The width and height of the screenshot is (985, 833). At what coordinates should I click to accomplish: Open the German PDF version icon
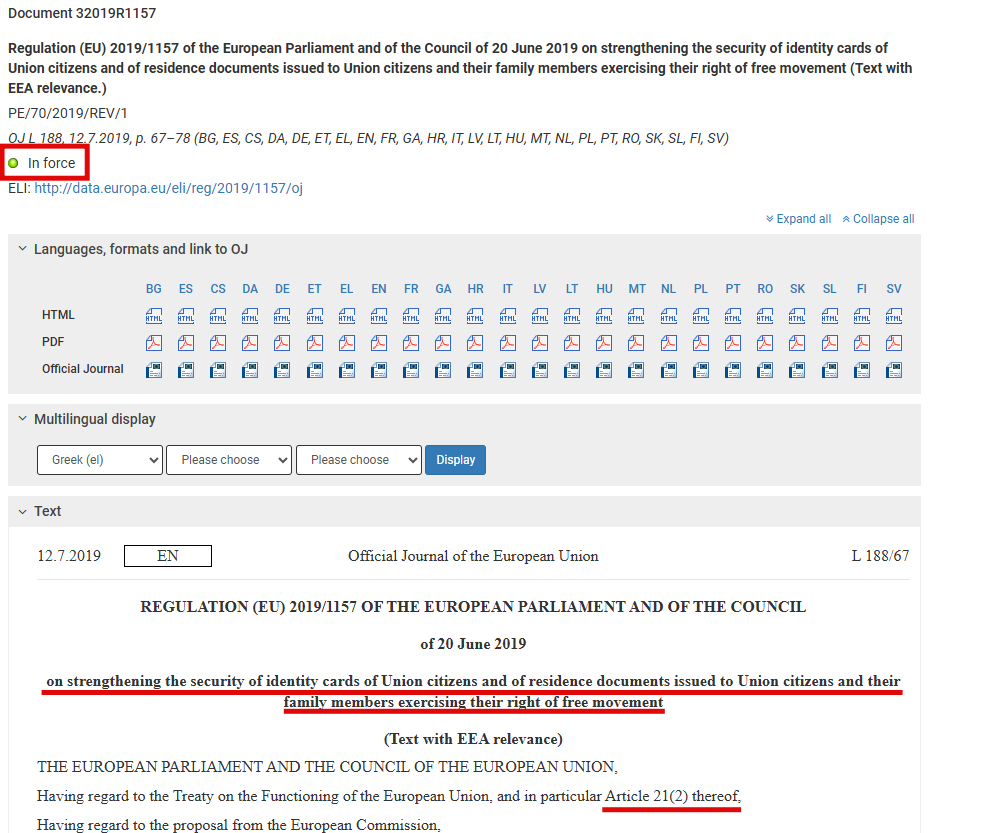pyautogui.click(x=282, y=343)
